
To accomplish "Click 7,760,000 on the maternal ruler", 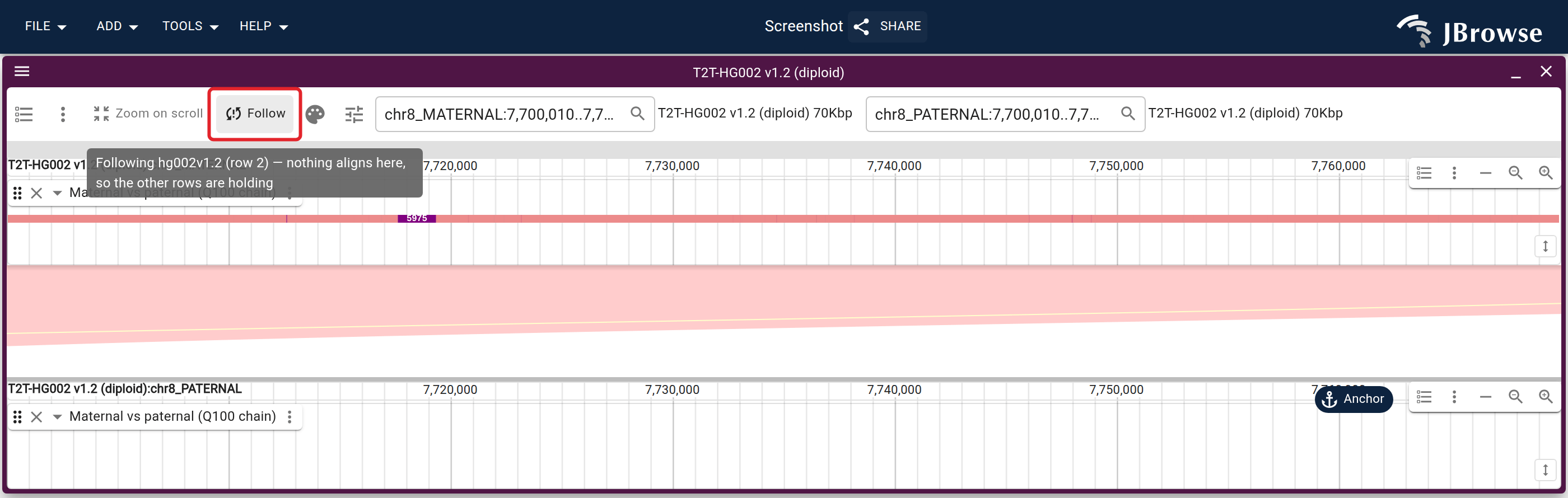I will 1338,166.
